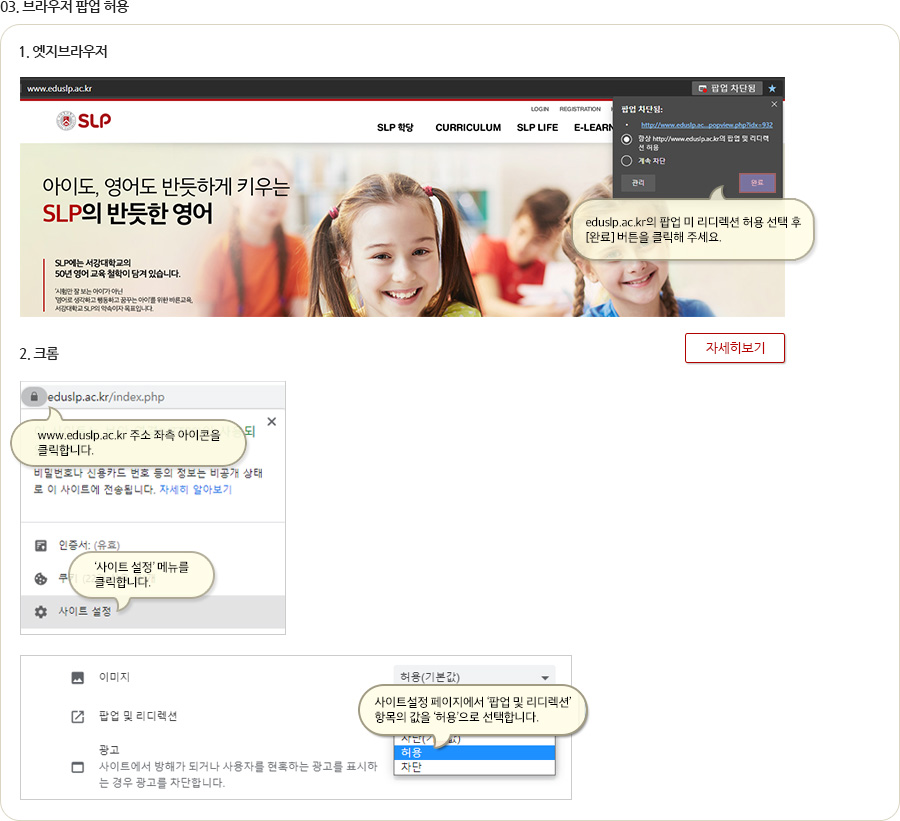Image resolution: width=900 pixels, height=821 pixels.
Task: Click the REGISTRATION link
Action: pos(580,109)
